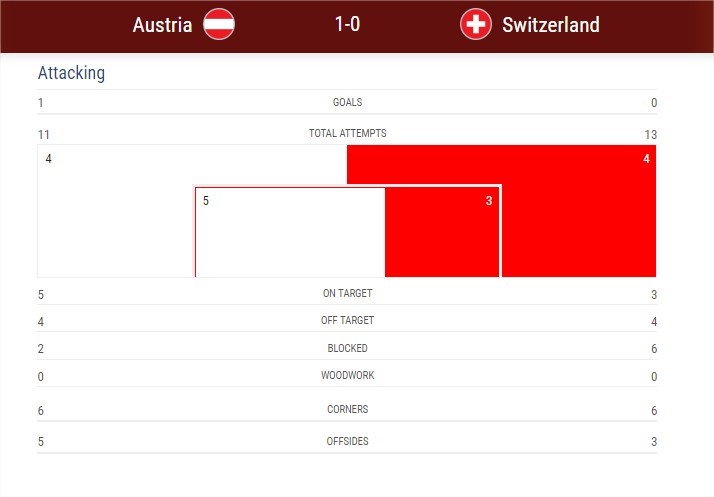Click Austria's white on-target goal area
The image size is (714, 497).
[291, 232]
